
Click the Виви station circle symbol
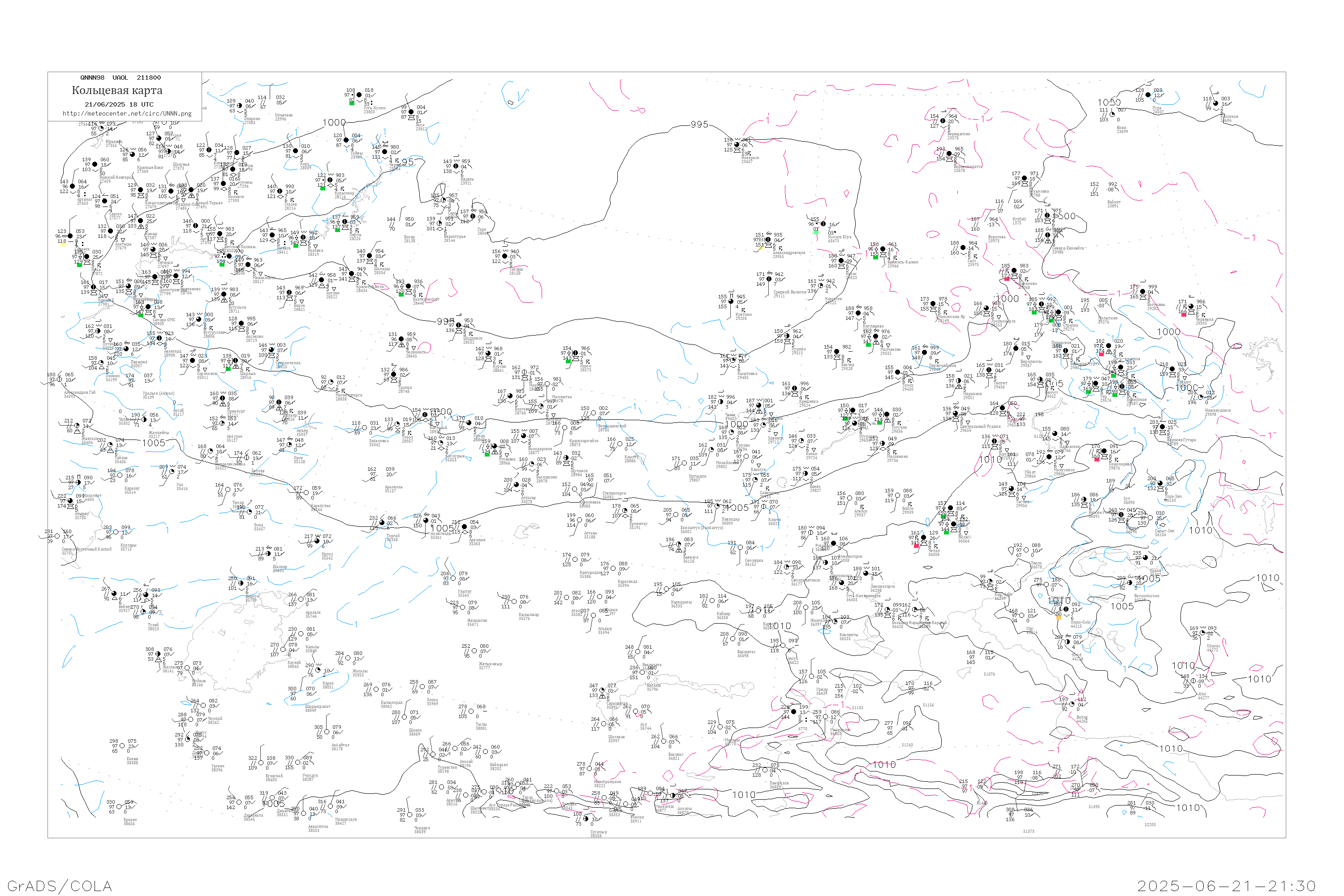coord(1112,115)
